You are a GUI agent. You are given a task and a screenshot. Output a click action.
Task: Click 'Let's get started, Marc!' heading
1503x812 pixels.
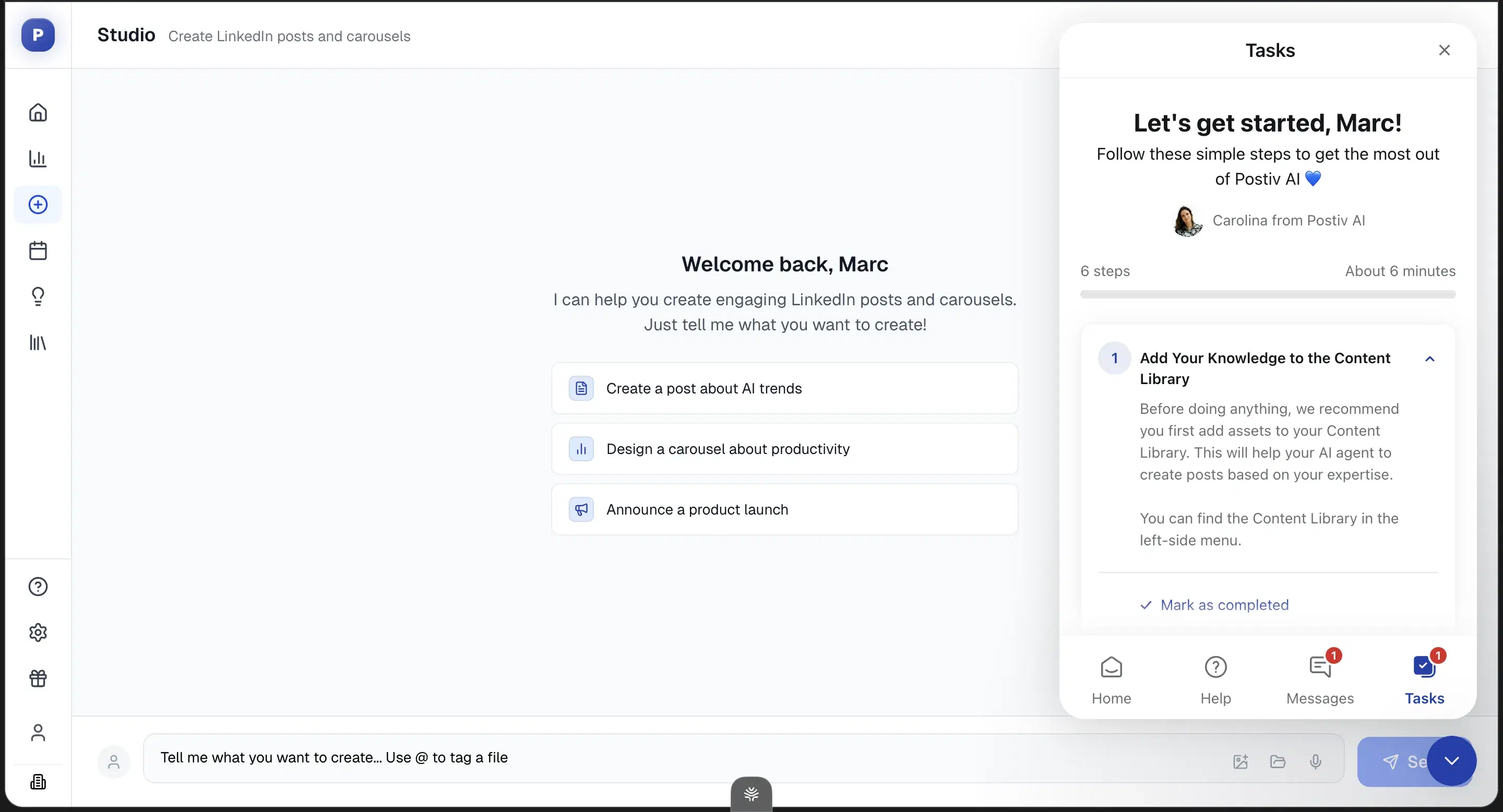click(1268, 123)
